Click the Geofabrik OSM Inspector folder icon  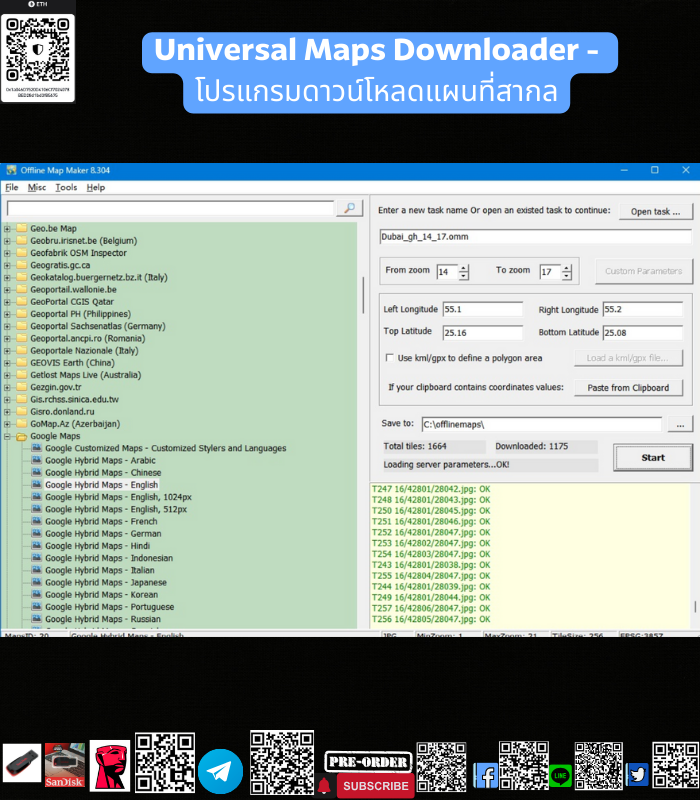[x=21, y=253]
